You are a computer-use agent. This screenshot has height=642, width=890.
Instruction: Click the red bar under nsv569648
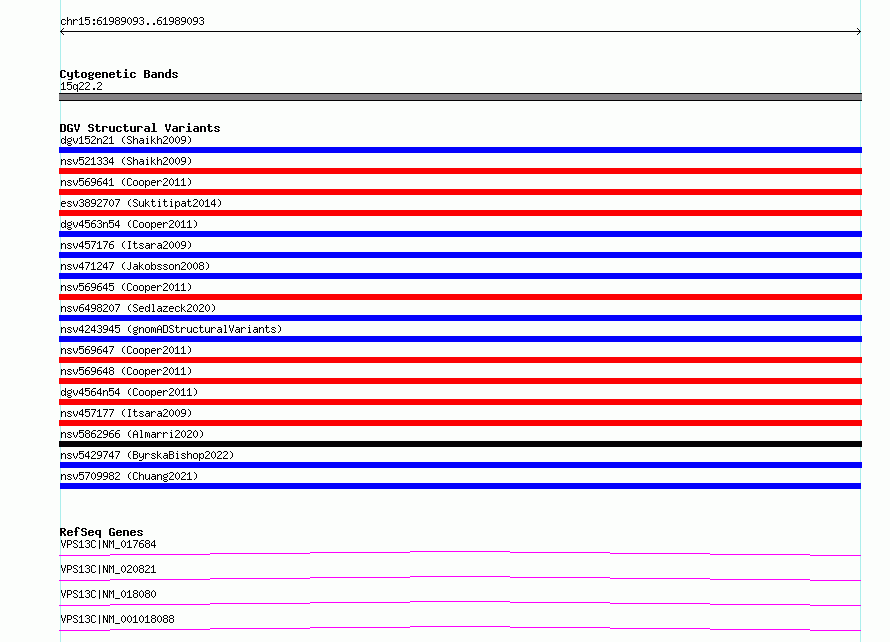(x=460, y=381)
